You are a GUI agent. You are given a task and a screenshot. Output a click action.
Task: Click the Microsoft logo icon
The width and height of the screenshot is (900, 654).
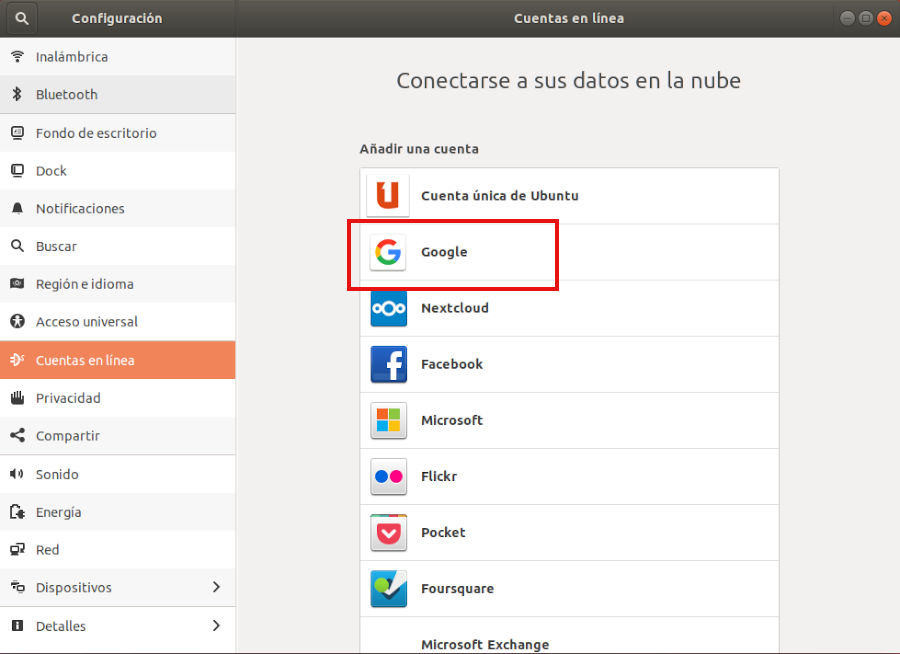pyautogui.click(x=389, y=420)
